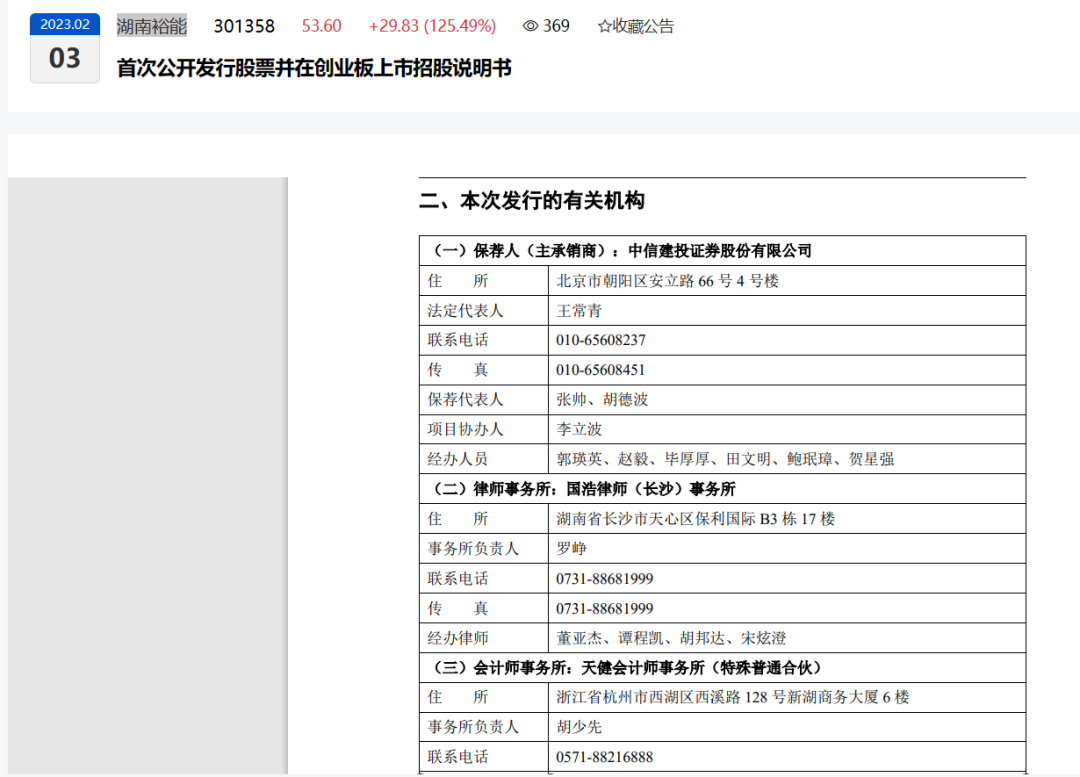This screenshot has height=777, width=1080.
Task: Click the 收藏公告 star icon
Action: pyautogui.click(x=604, y=26)
